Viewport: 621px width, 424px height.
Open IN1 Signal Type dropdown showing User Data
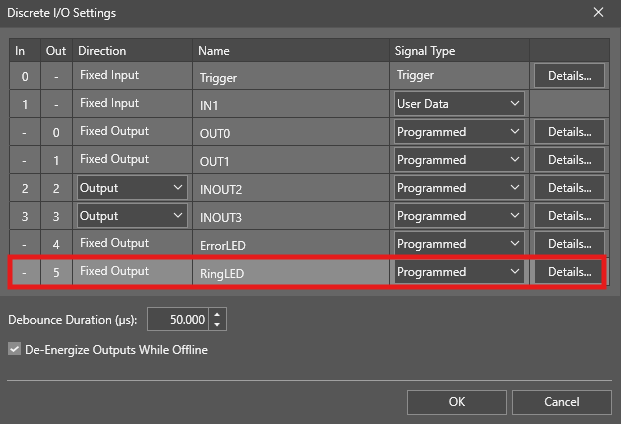(x=459, y=104)
